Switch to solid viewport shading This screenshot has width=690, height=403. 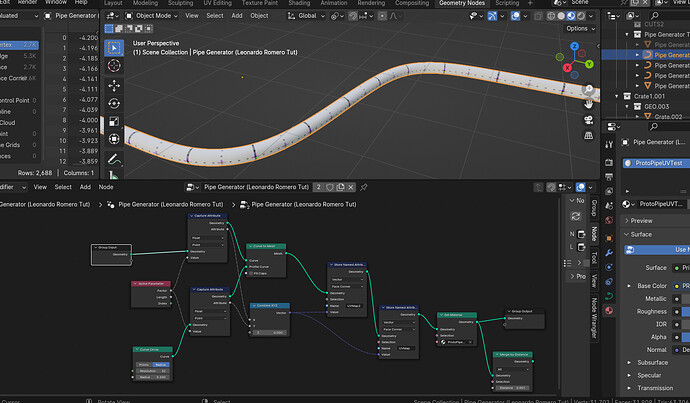click(561, 16)
